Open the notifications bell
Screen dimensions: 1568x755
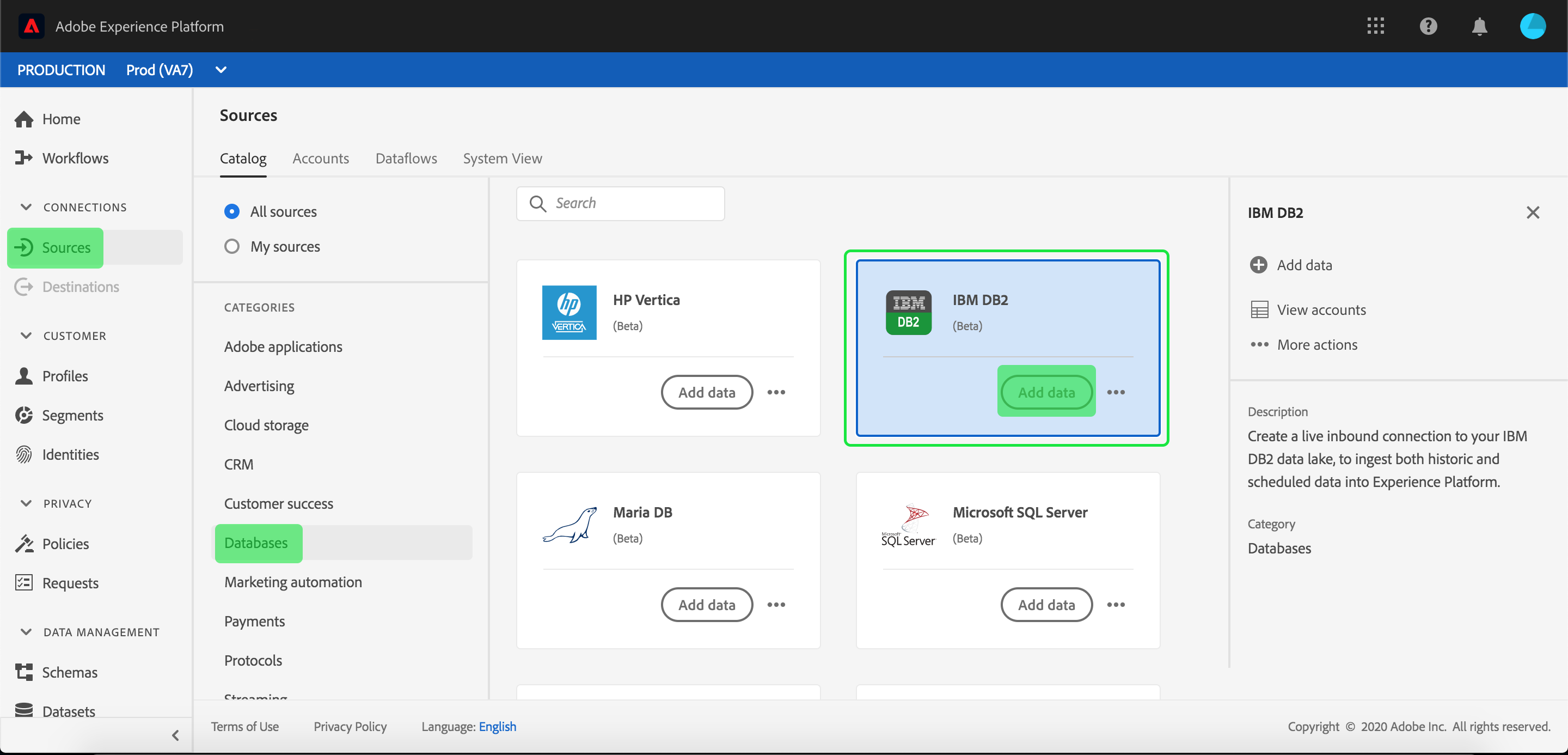click(1479, 26)
